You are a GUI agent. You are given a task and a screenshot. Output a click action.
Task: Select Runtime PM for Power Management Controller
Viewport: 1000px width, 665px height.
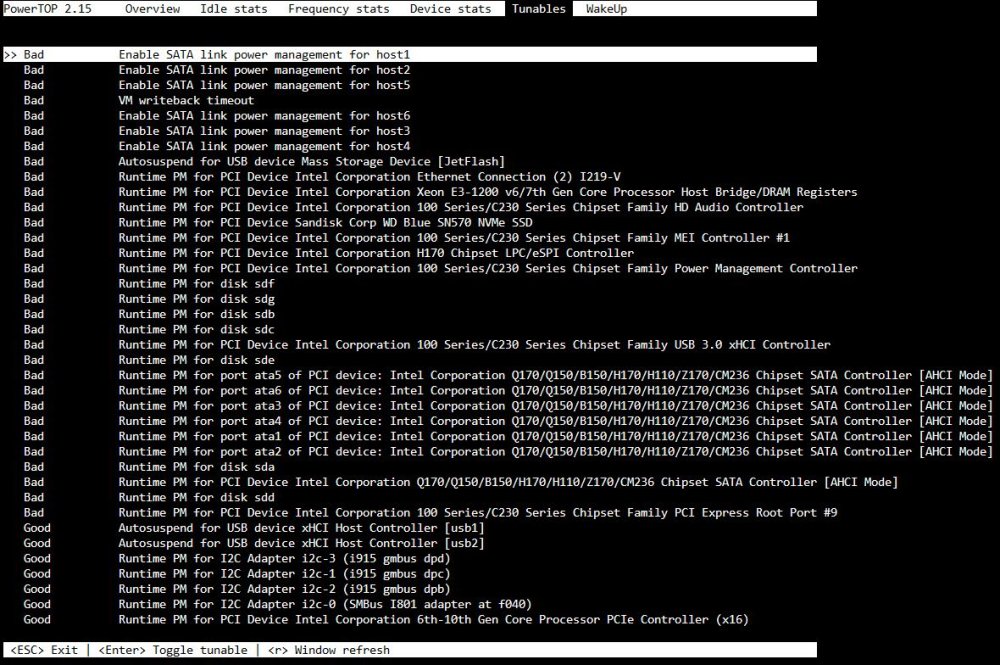coord(440,269)
